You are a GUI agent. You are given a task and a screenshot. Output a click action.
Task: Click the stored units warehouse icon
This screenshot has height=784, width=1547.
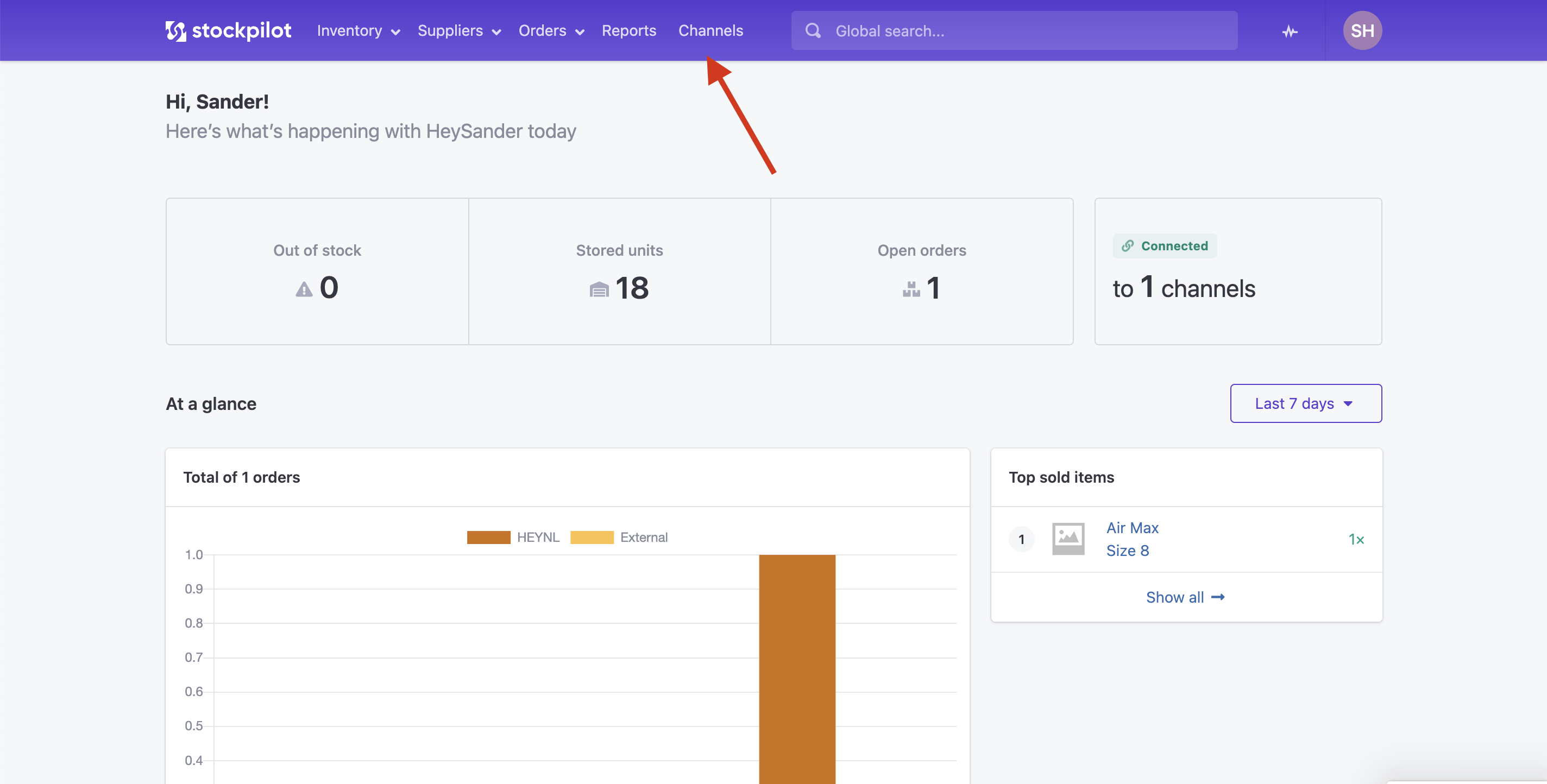click(599, 290)
